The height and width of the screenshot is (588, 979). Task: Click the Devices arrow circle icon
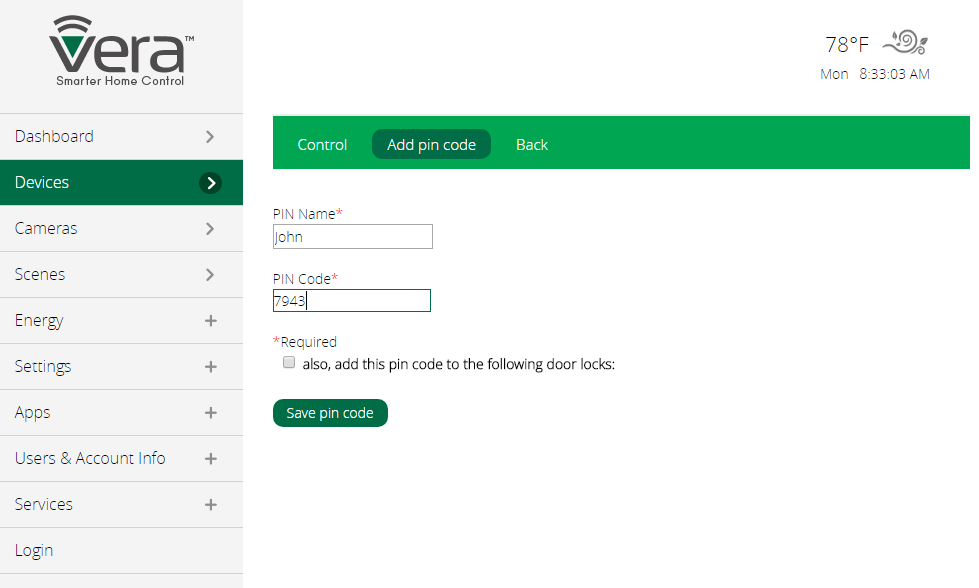(x=210, y=183)
